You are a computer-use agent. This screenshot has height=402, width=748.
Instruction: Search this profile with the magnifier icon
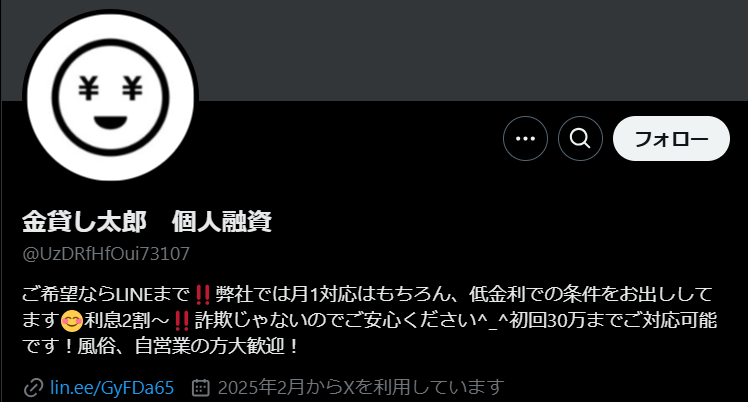[580, 139]
